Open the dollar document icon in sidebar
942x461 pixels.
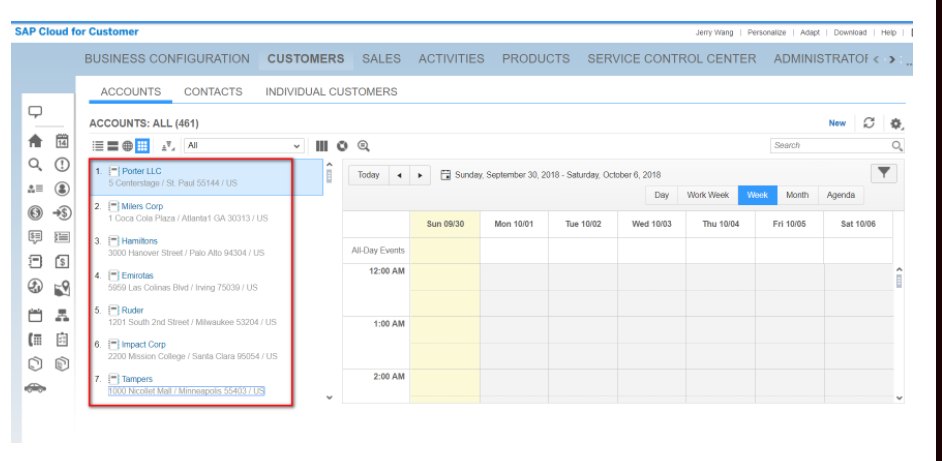pos(62,261)
